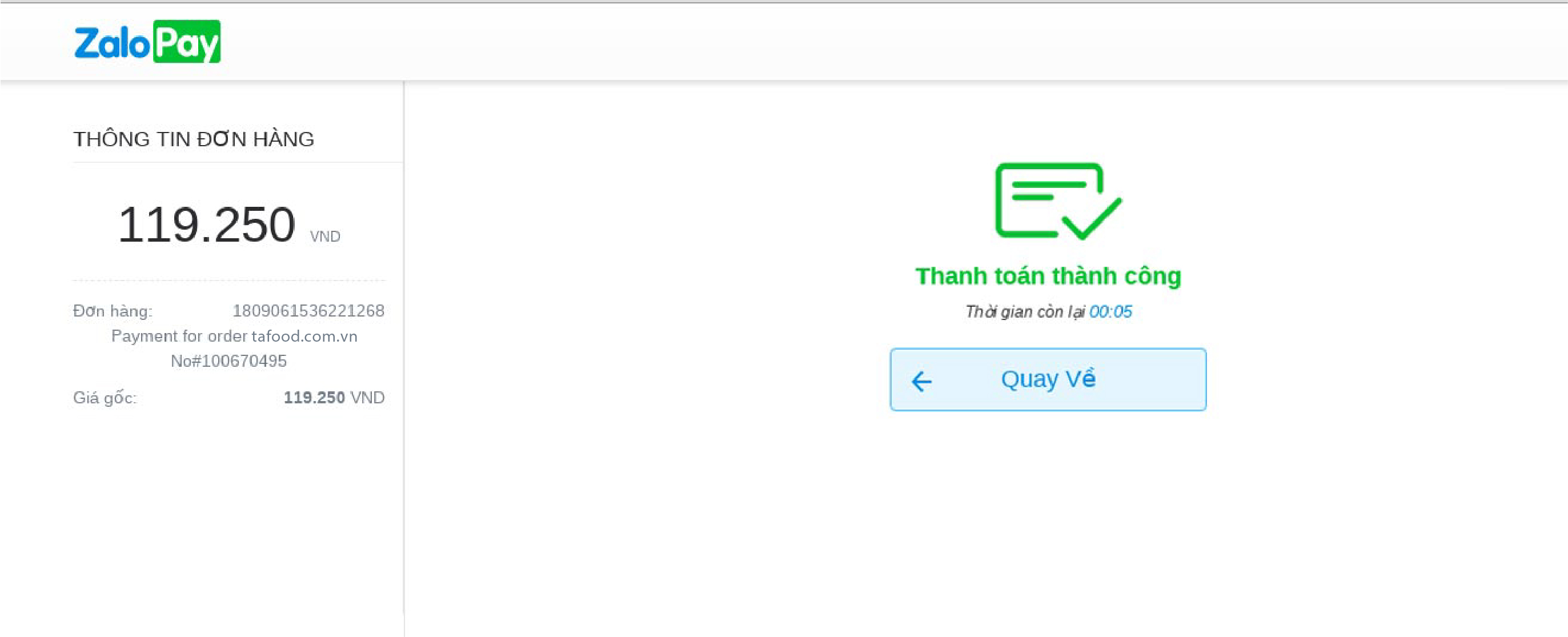Click the 'Thanh toán thành công' heading
This screenshot has width=1568, height=637.
1048,276
